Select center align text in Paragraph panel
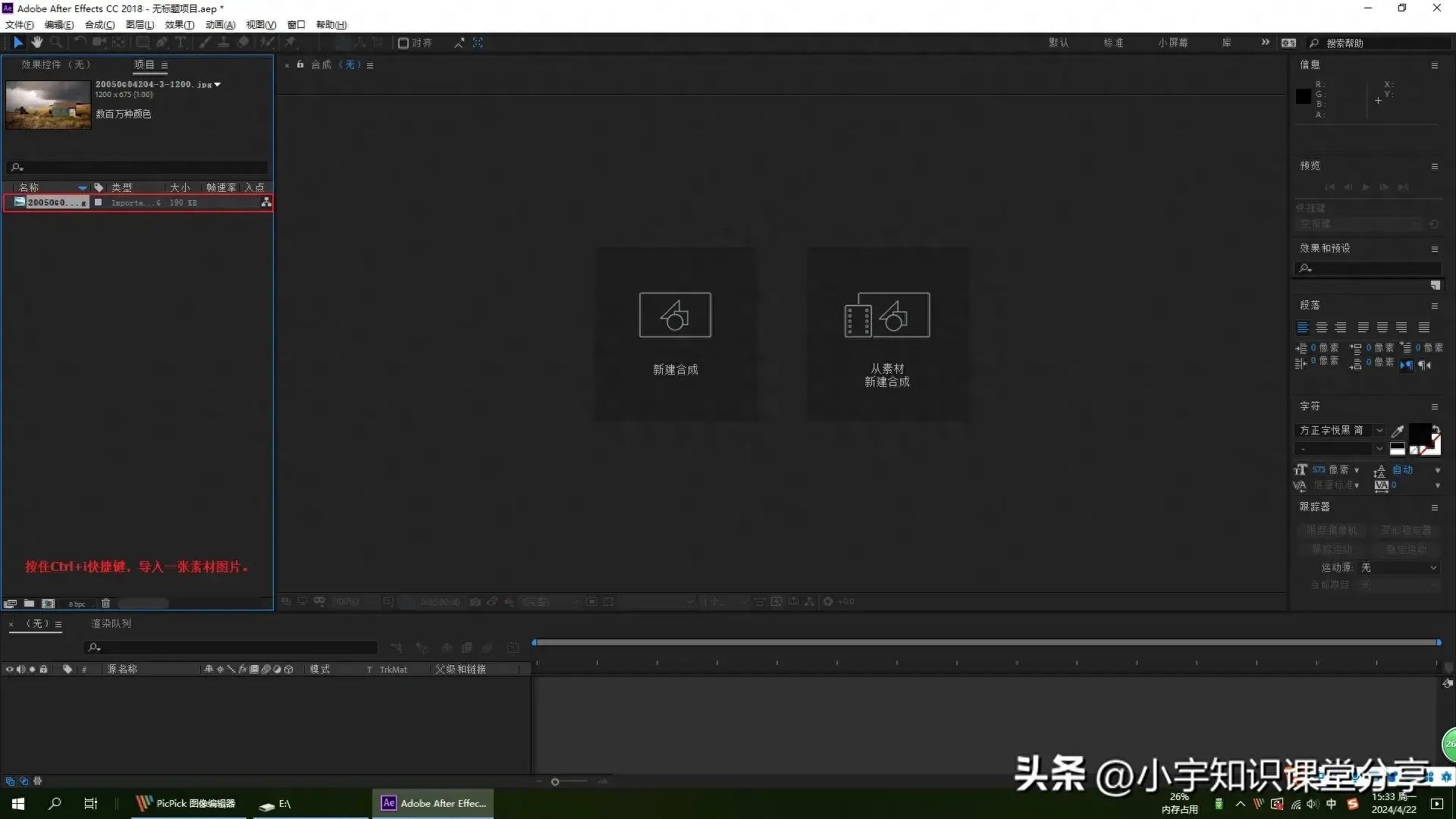Viewport: 1456px width, 819px height. point(1322,328)
